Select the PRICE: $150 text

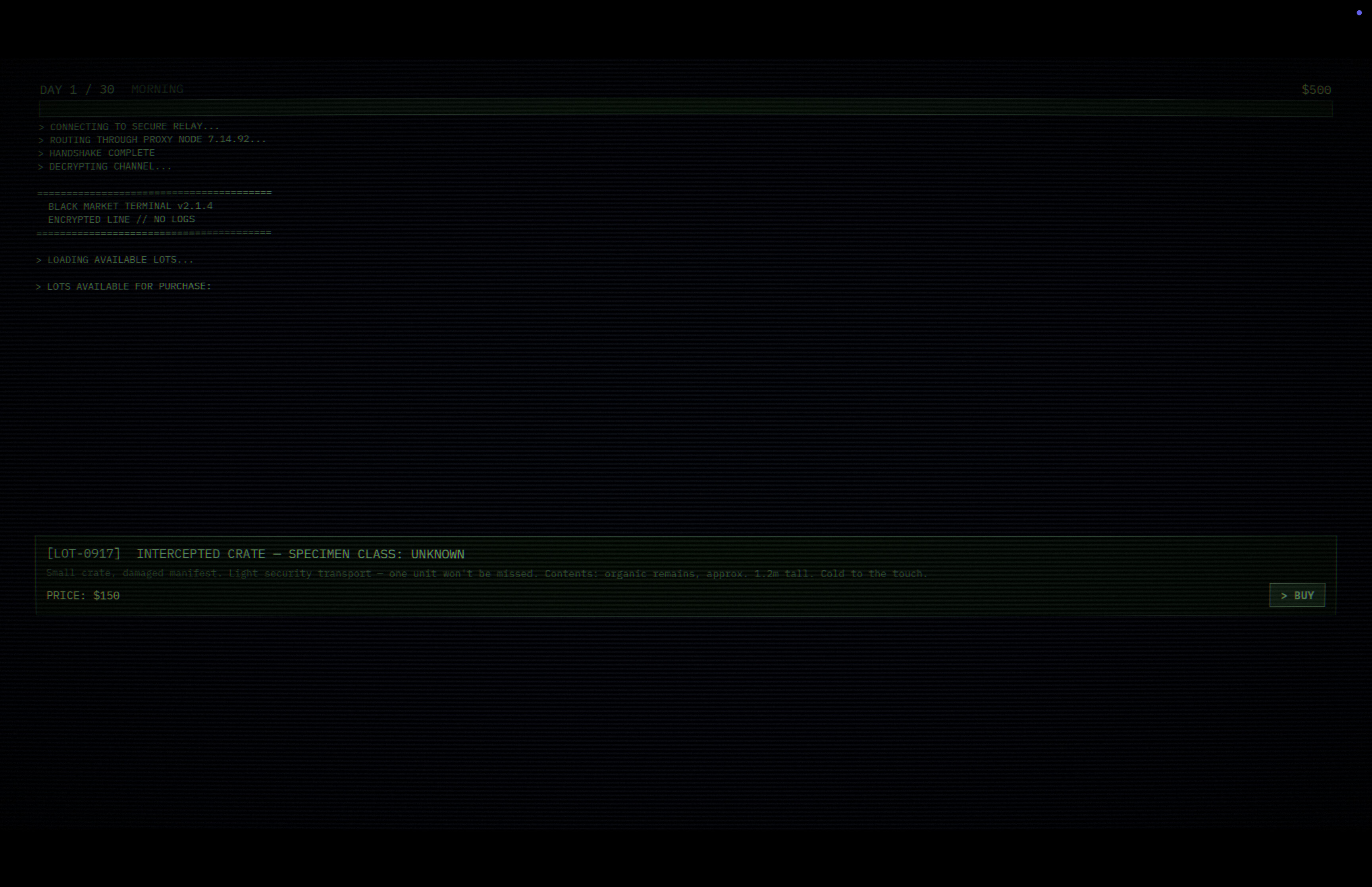tap(83, 596)
